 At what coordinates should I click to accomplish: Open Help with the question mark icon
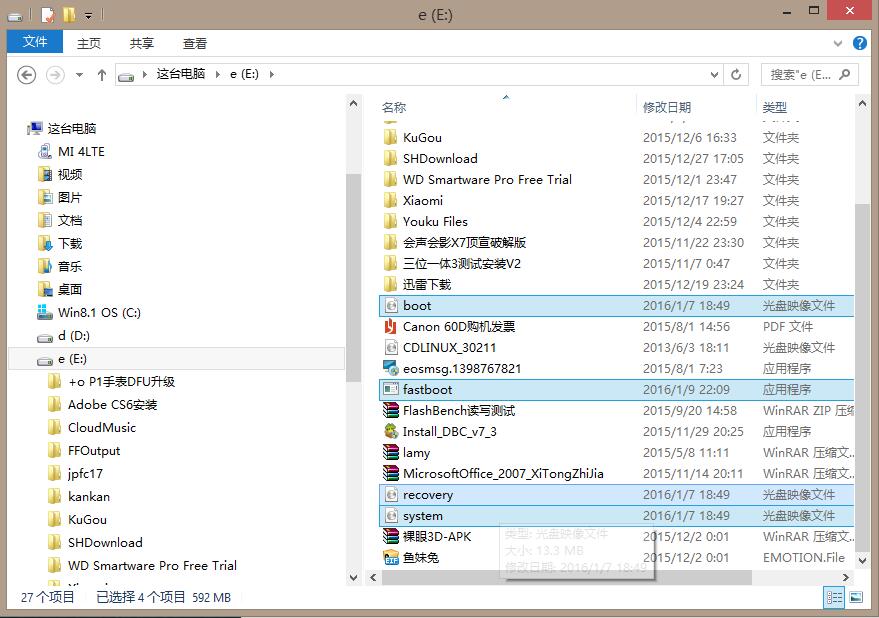pos(861,43)
